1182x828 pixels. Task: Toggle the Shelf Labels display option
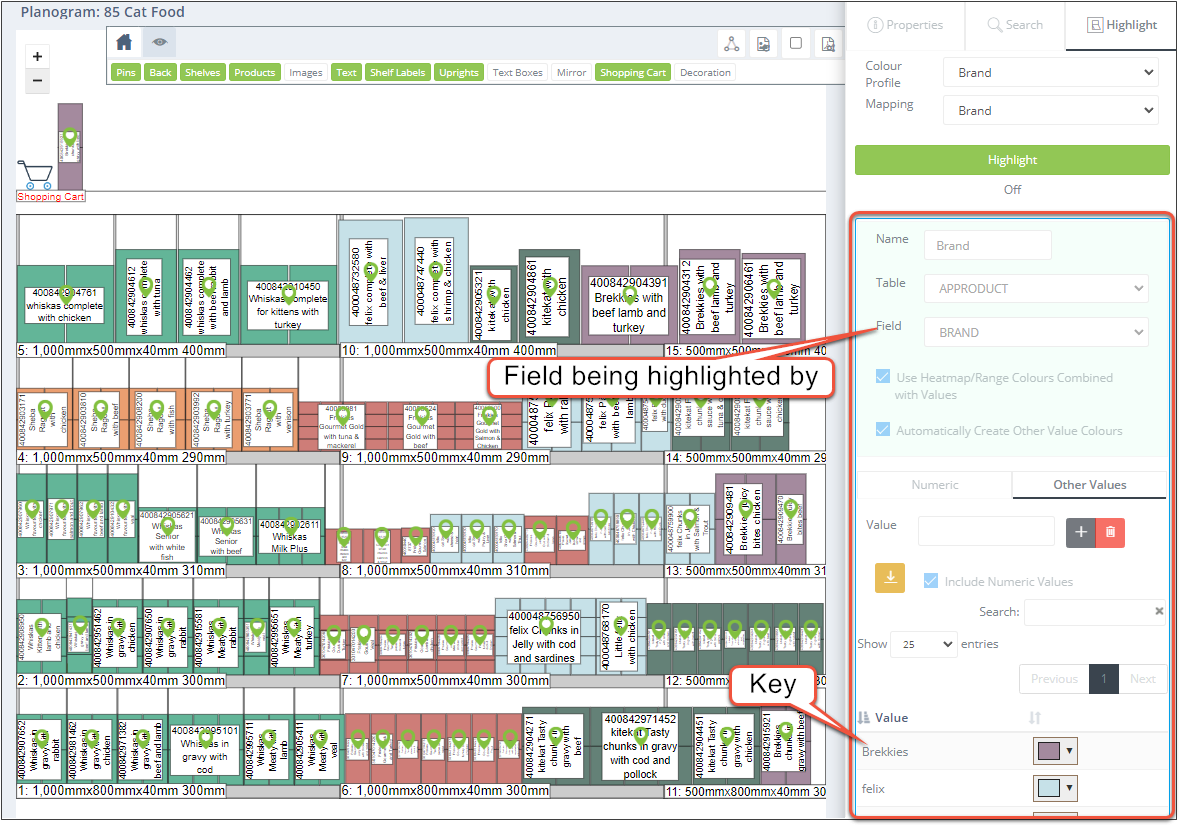coord(397,72)
